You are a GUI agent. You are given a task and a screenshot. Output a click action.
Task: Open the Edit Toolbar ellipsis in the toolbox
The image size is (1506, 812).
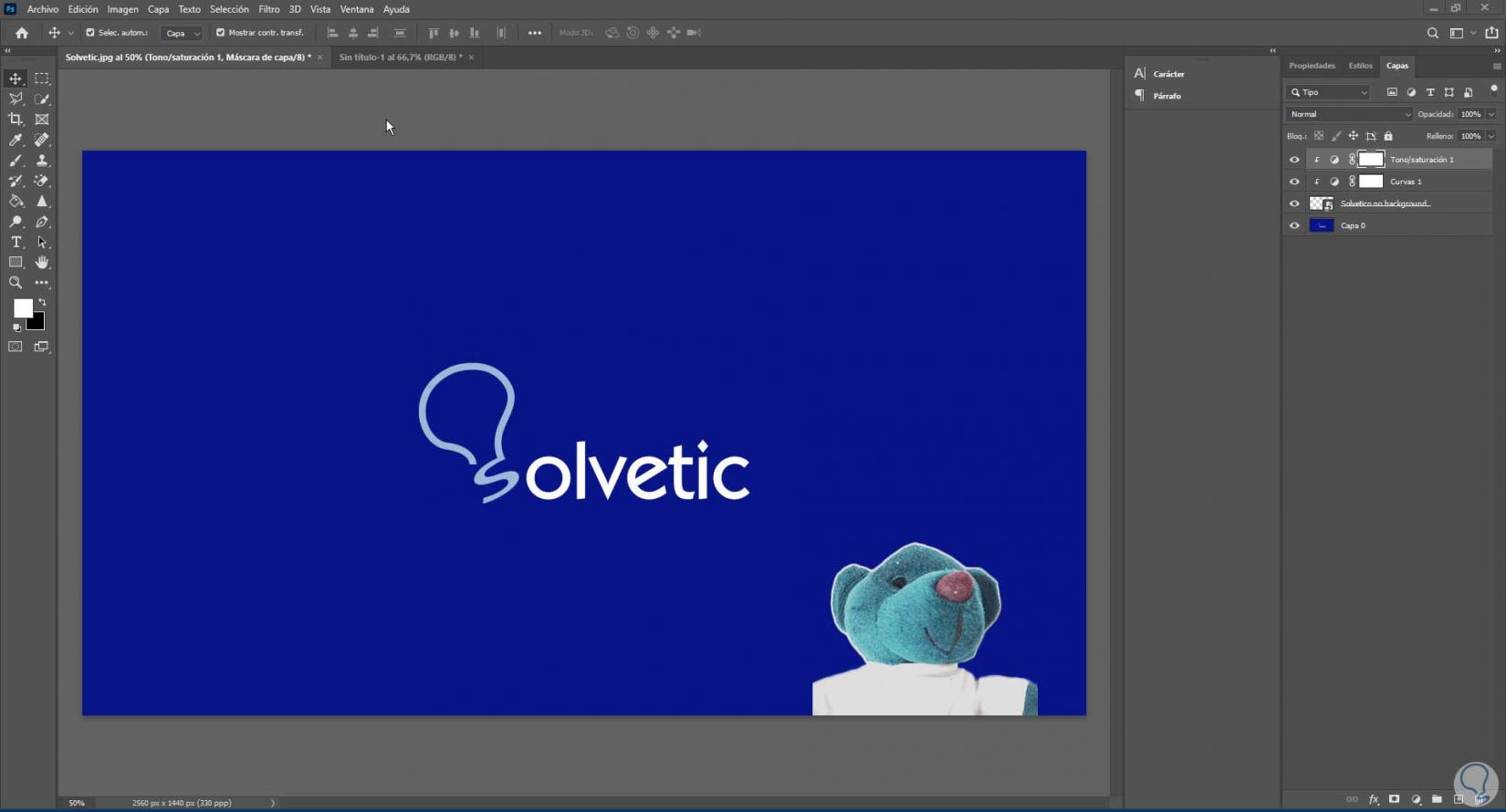click(42, 283)
